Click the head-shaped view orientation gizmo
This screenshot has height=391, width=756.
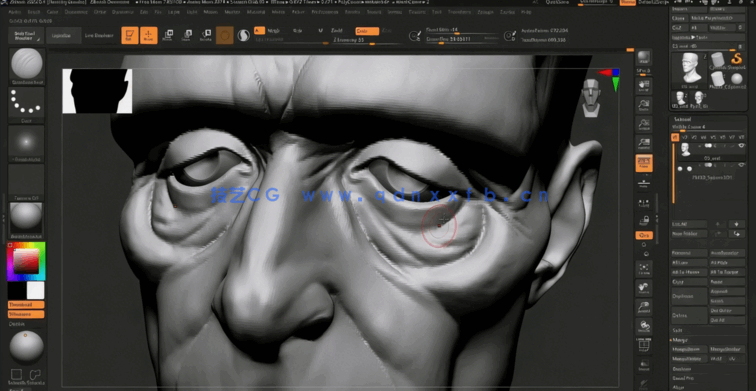click(591, 98)
